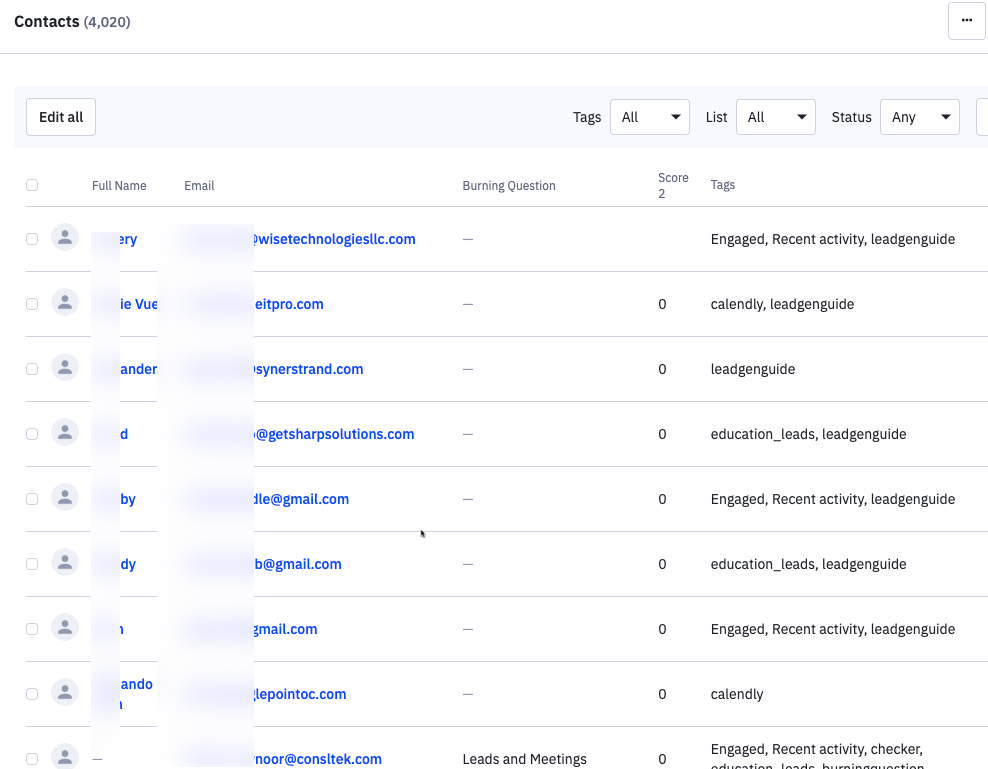
Task: Click avatar icon for b@gmail.com contact
Action: (x=65, y=562)
